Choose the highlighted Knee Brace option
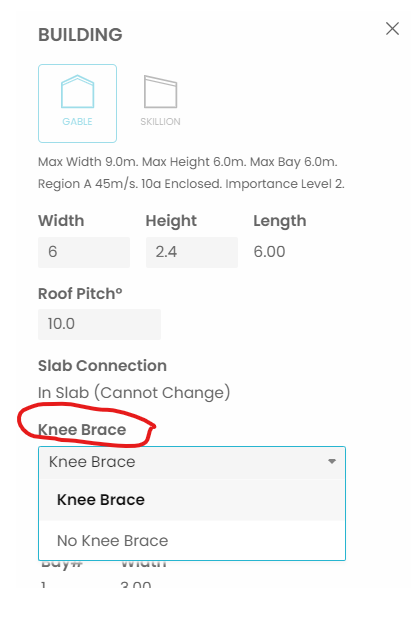415x622 pixels. tap(192, 499)
